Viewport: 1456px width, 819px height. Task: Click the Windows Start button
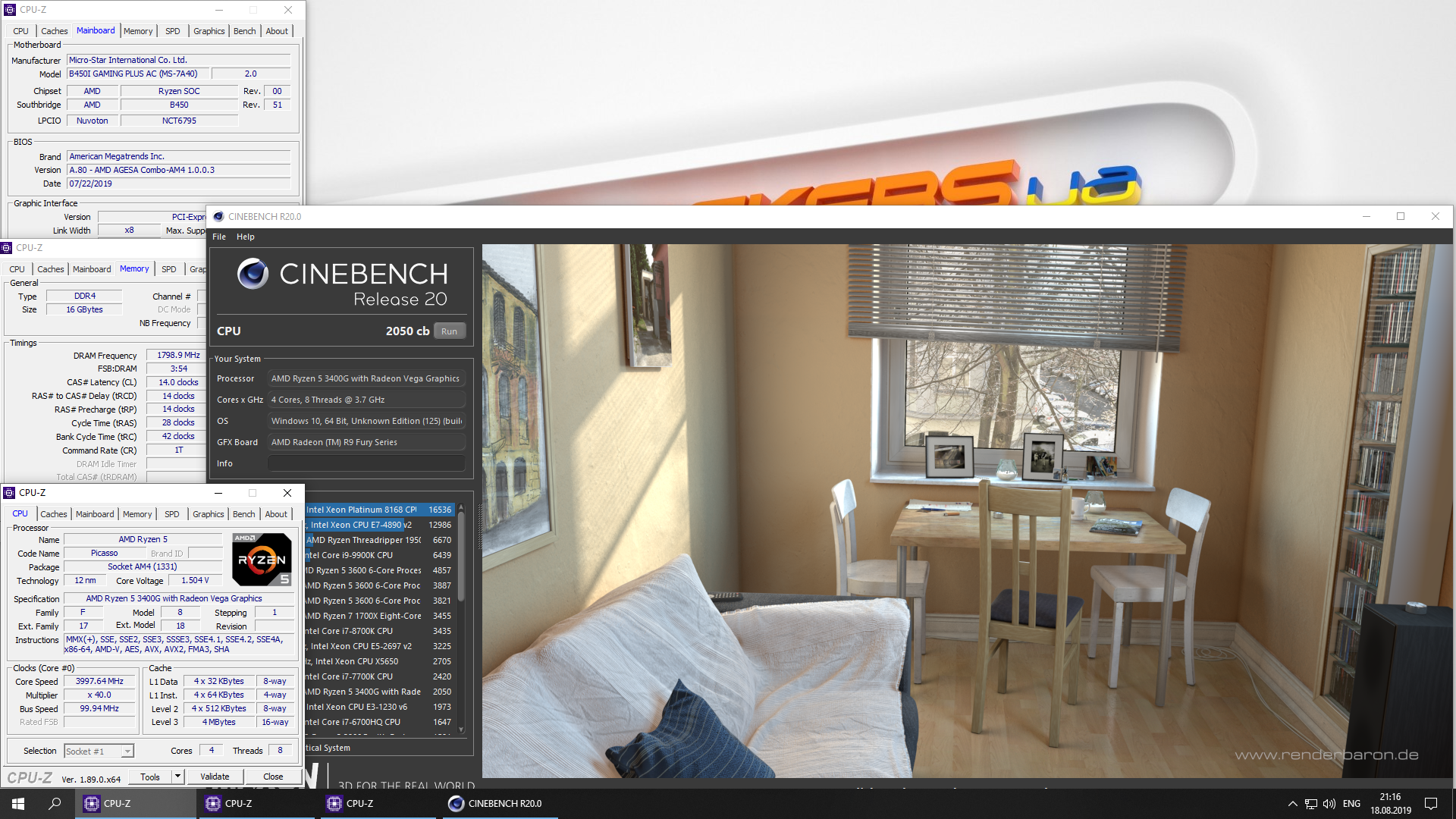18,804
